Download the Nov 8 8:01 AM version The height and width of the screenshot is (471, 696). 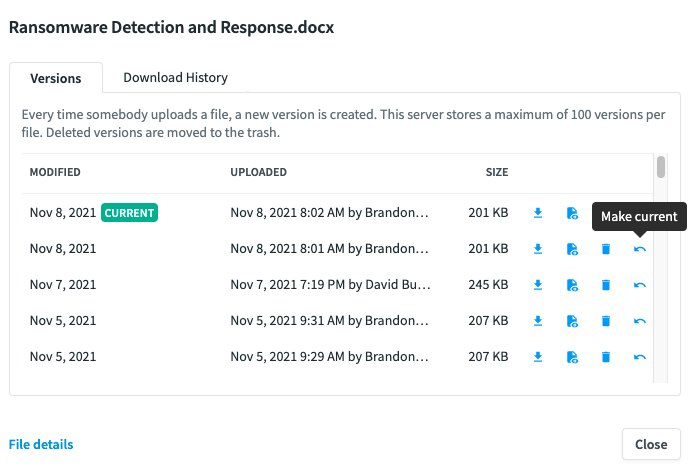pos(538,249)
